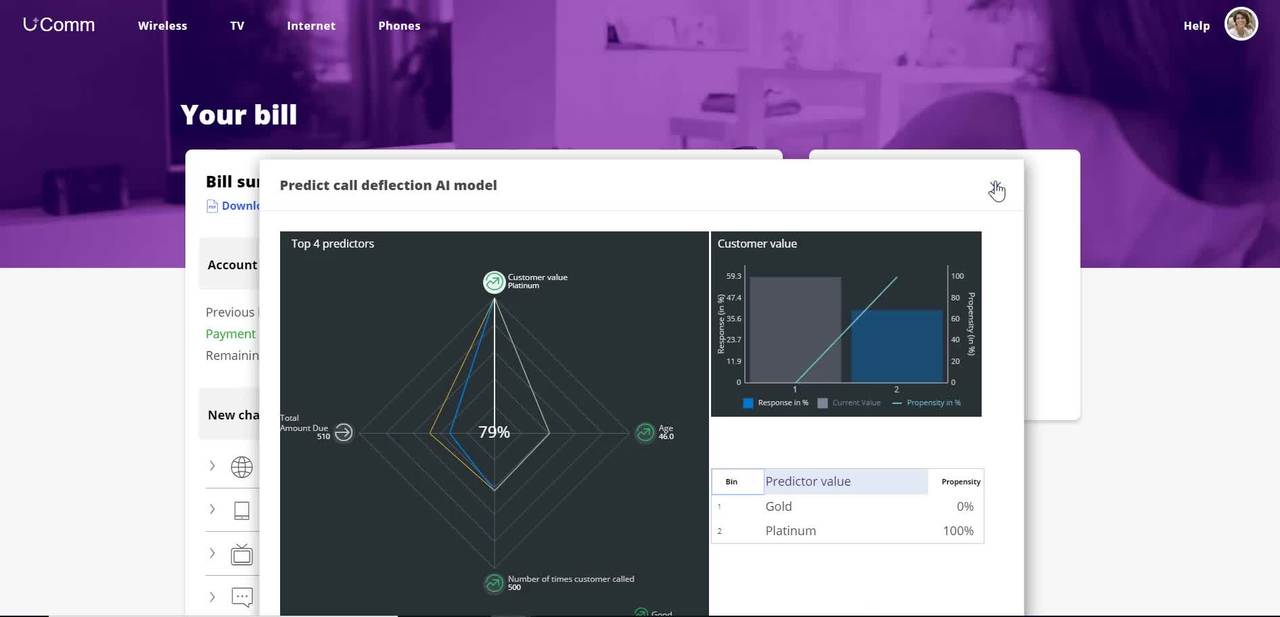This screenshot has height=617, width=1280.
Task: Expand the TV charges row chevron
Action: coord(212,553)
